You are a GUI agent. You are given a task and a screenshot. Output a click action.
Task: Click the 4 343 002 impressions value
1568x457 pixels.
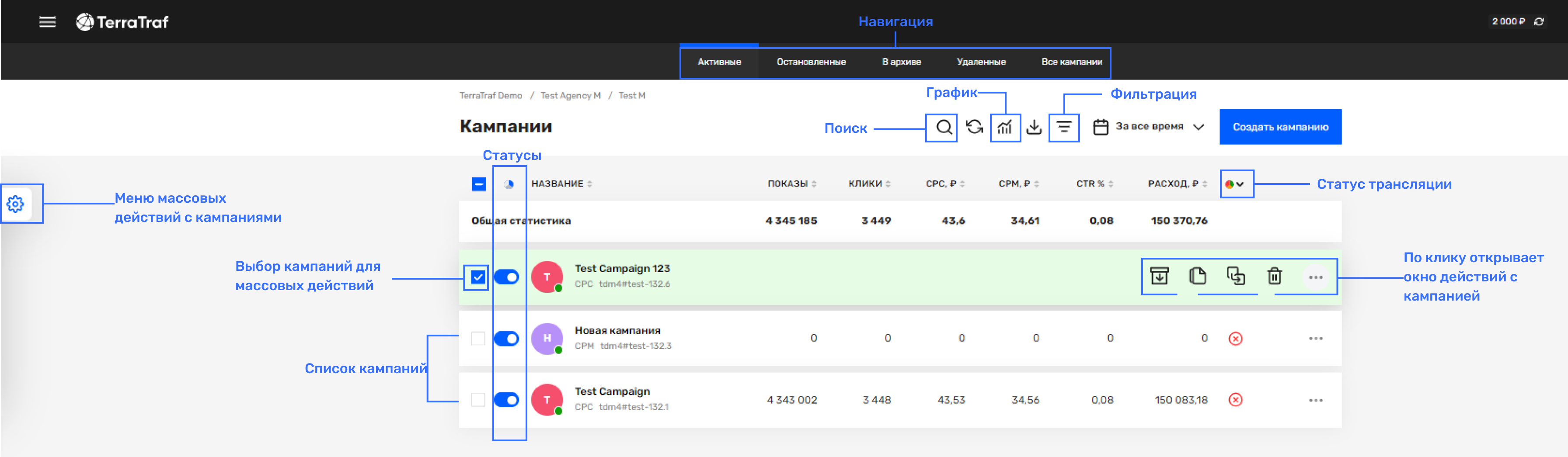(x=791, y=400)
